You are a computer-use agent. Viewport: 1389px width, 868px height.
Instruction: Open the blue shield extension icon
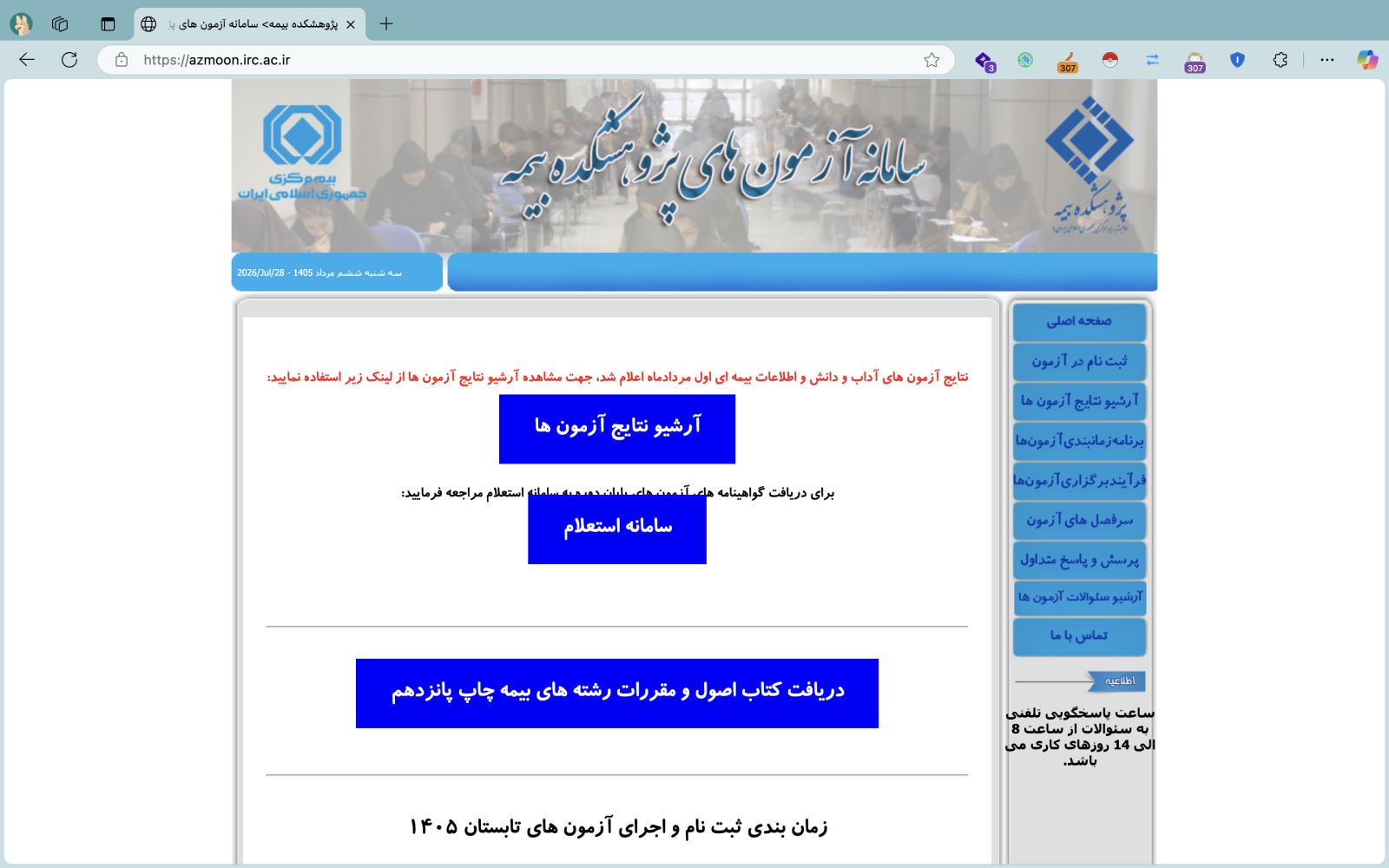coord(1237,60)
